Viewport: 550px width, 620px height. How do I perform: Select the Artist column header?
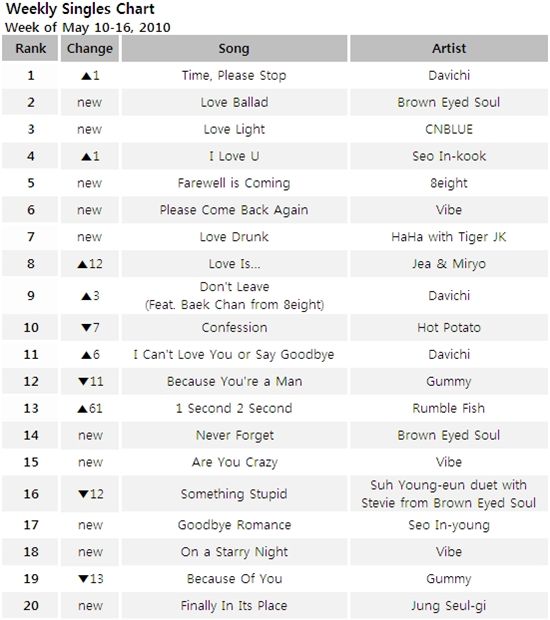[449, 48]
